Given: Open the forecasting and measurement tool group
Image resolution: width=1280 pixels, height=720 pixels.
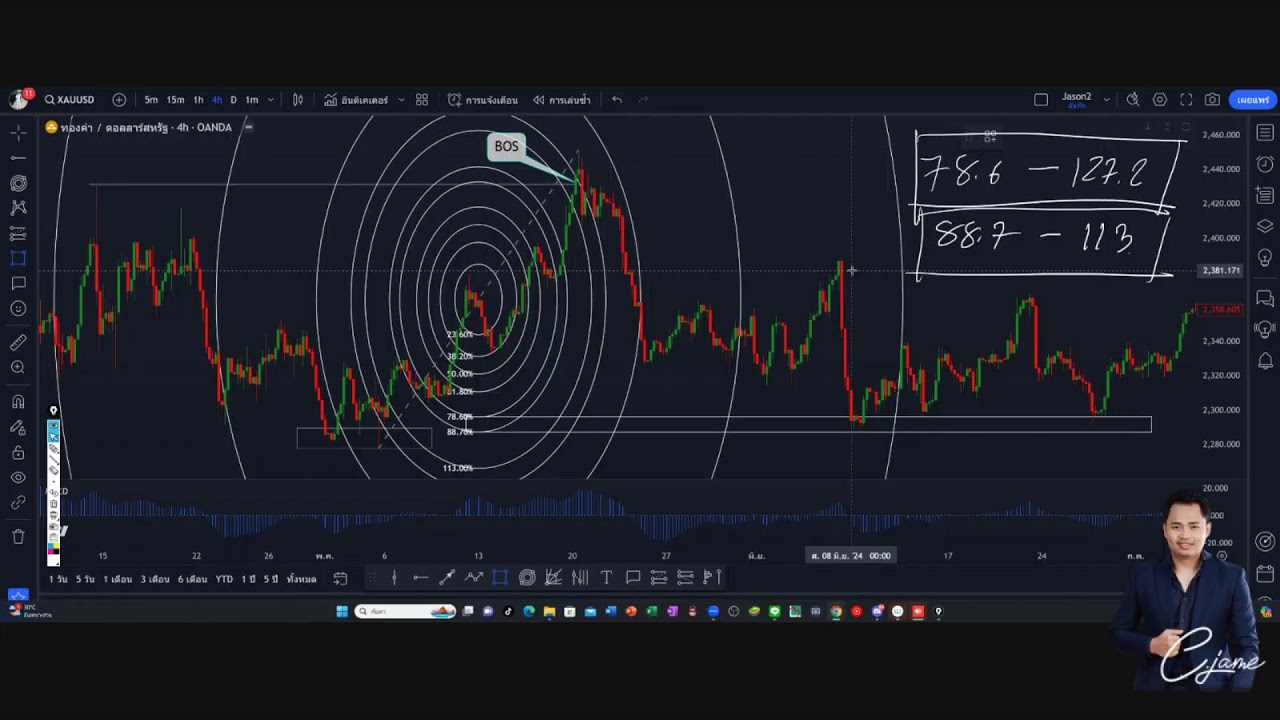Looking at the screenshot, I should [18, 233].
